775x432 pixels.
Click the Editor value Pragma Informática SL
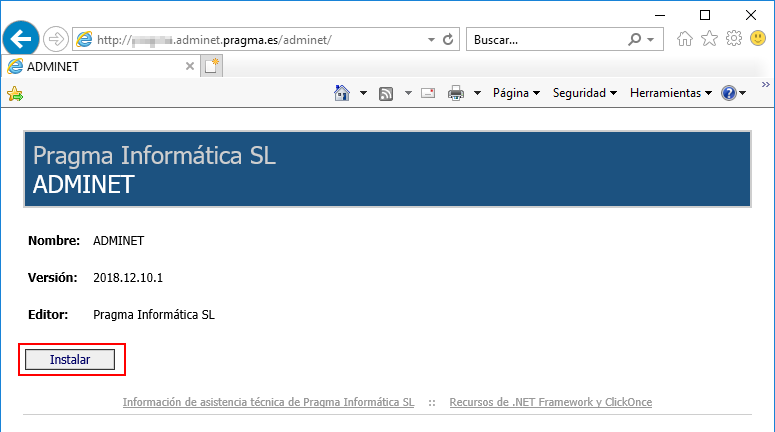(154, 315)
